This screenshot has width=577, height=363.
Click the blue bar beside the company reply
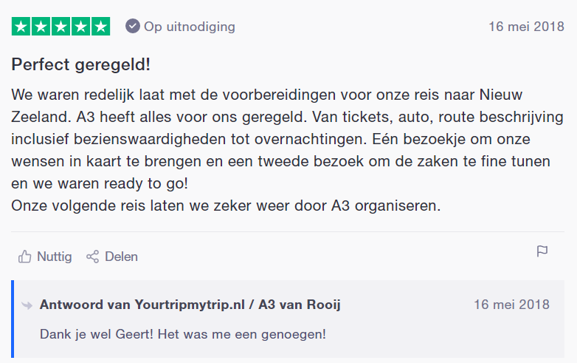click(x=13, y=319)
